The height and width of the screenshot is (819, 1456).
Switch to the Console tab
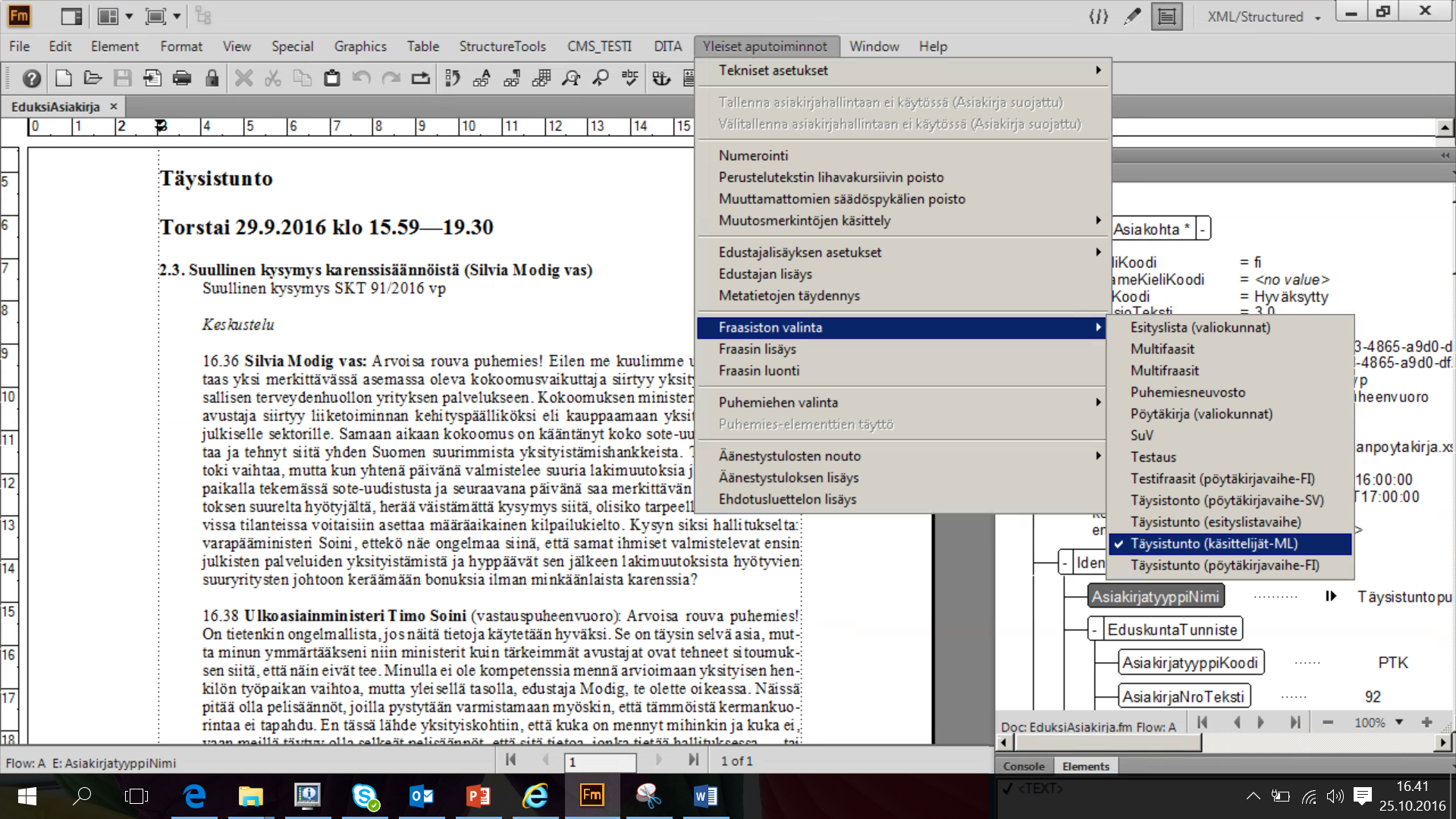pos(1024,767)
